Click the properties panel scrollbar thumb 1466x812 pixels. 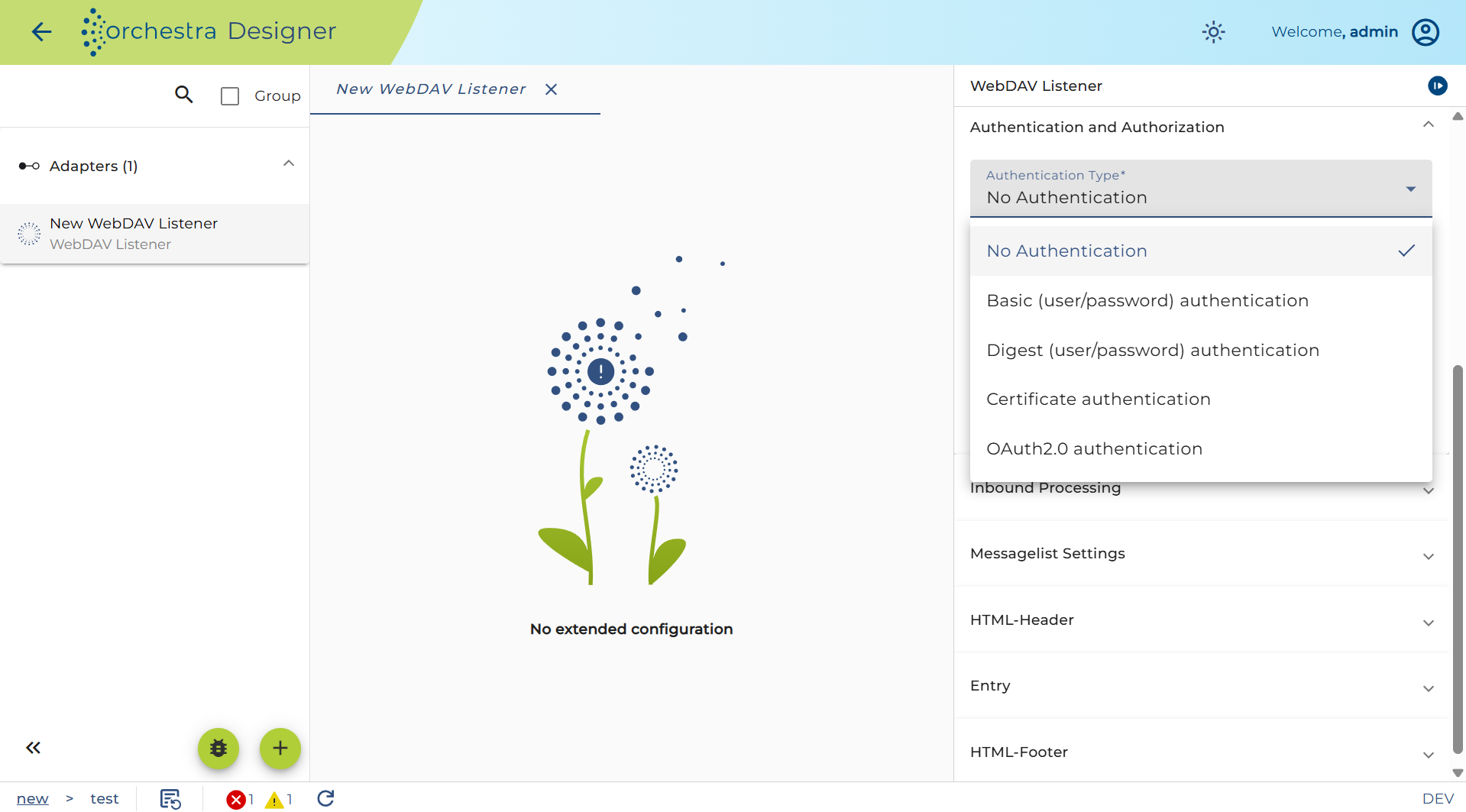[x=1458, y=559]
